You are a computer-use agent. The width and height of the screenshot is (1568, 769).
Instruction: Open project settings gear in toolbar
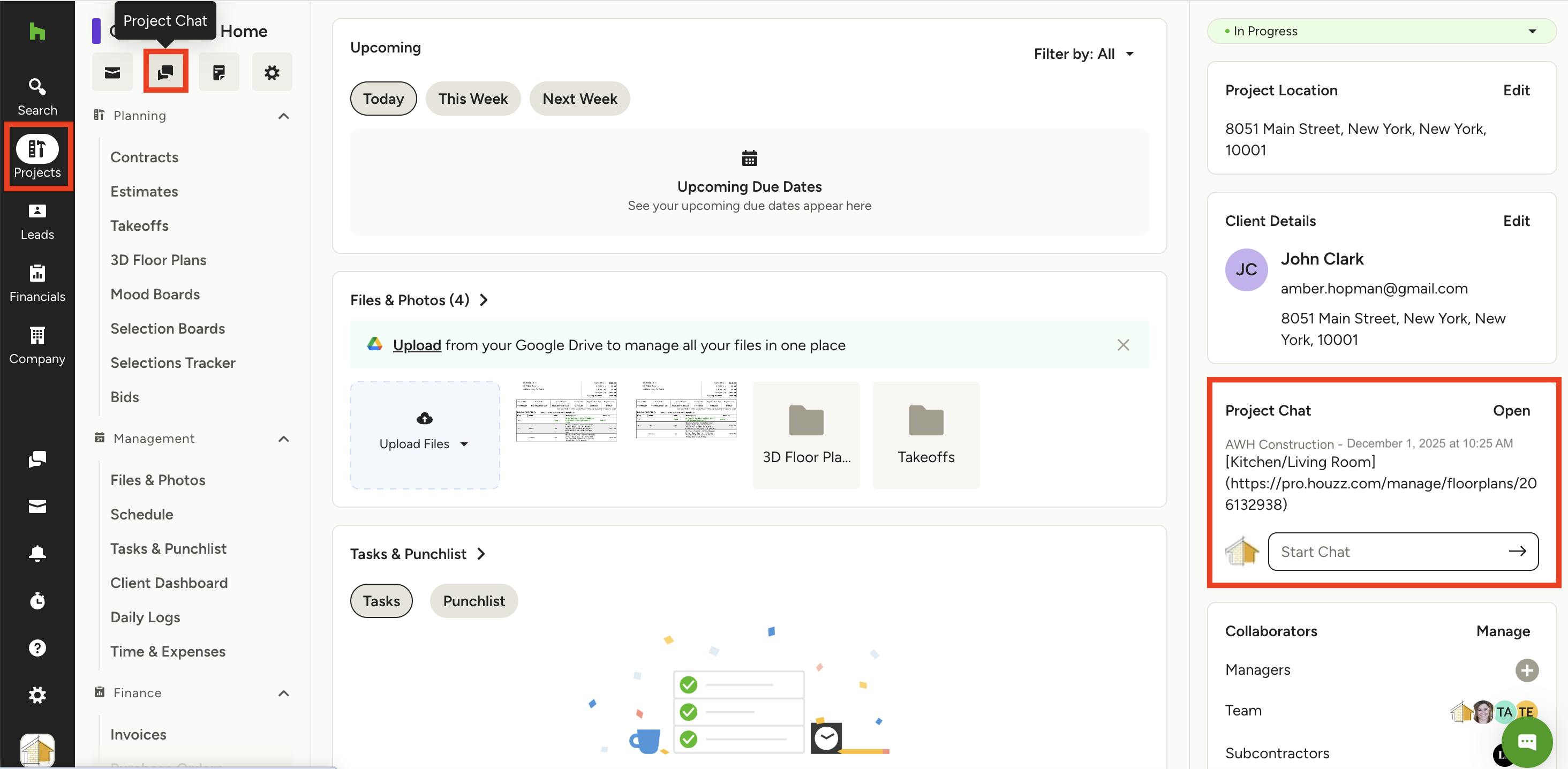[272, 72]
